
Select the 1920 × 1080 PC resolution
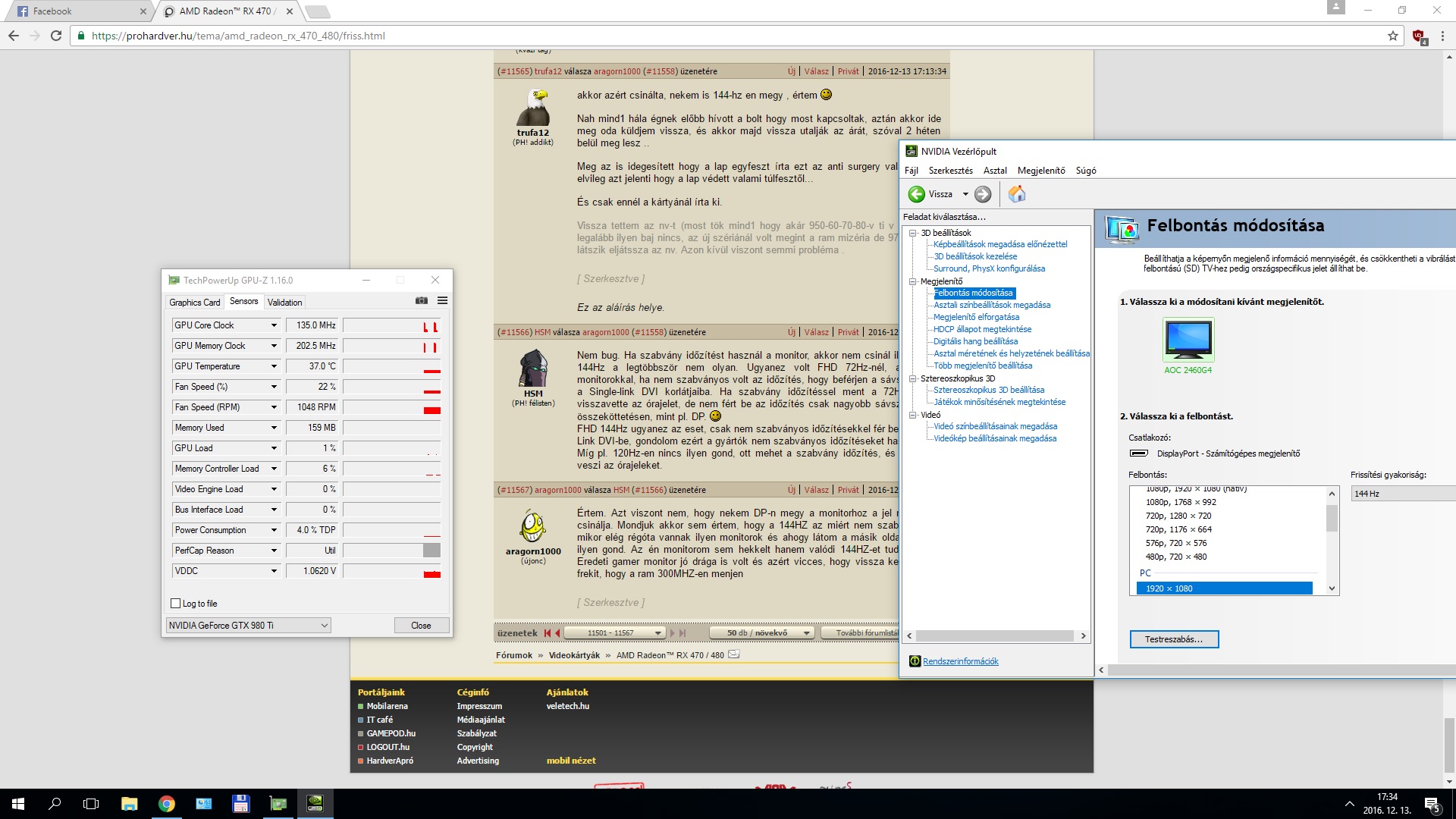pyautogui.click(x=1224, y=588)
